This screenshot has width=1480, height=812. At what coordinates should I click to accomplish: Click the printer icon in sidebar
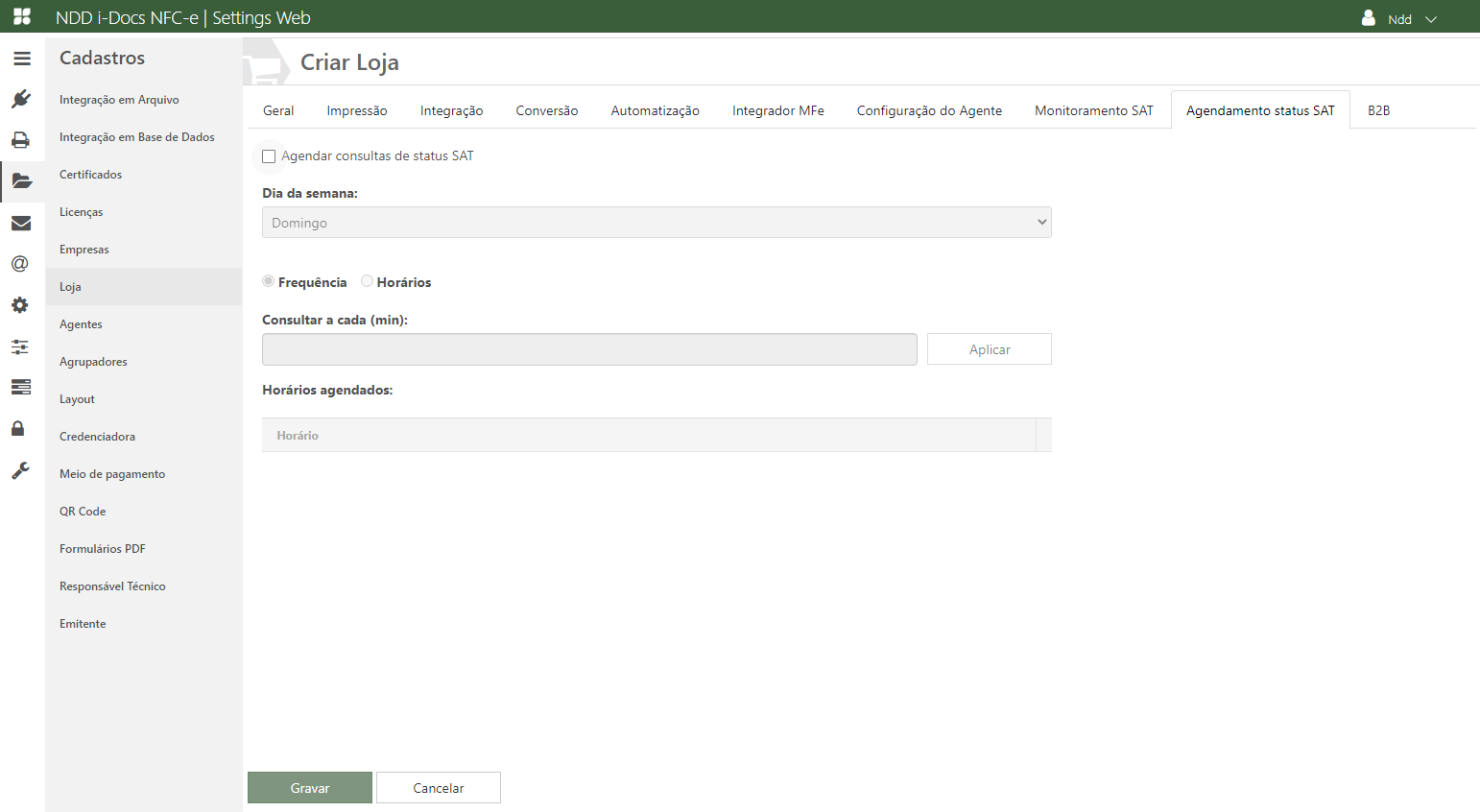coord(21,140)
